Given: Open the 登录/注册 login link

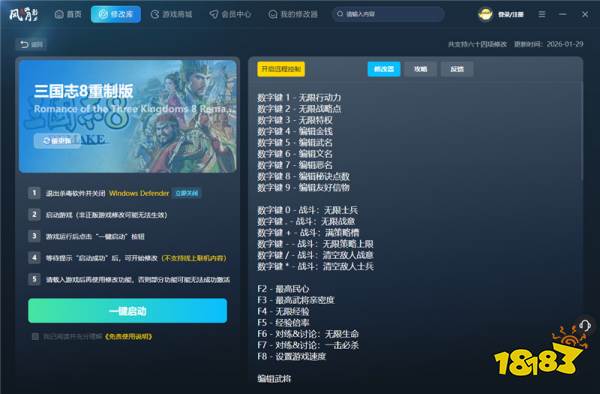Looking at the screenshot, I should tap(510, 15).
